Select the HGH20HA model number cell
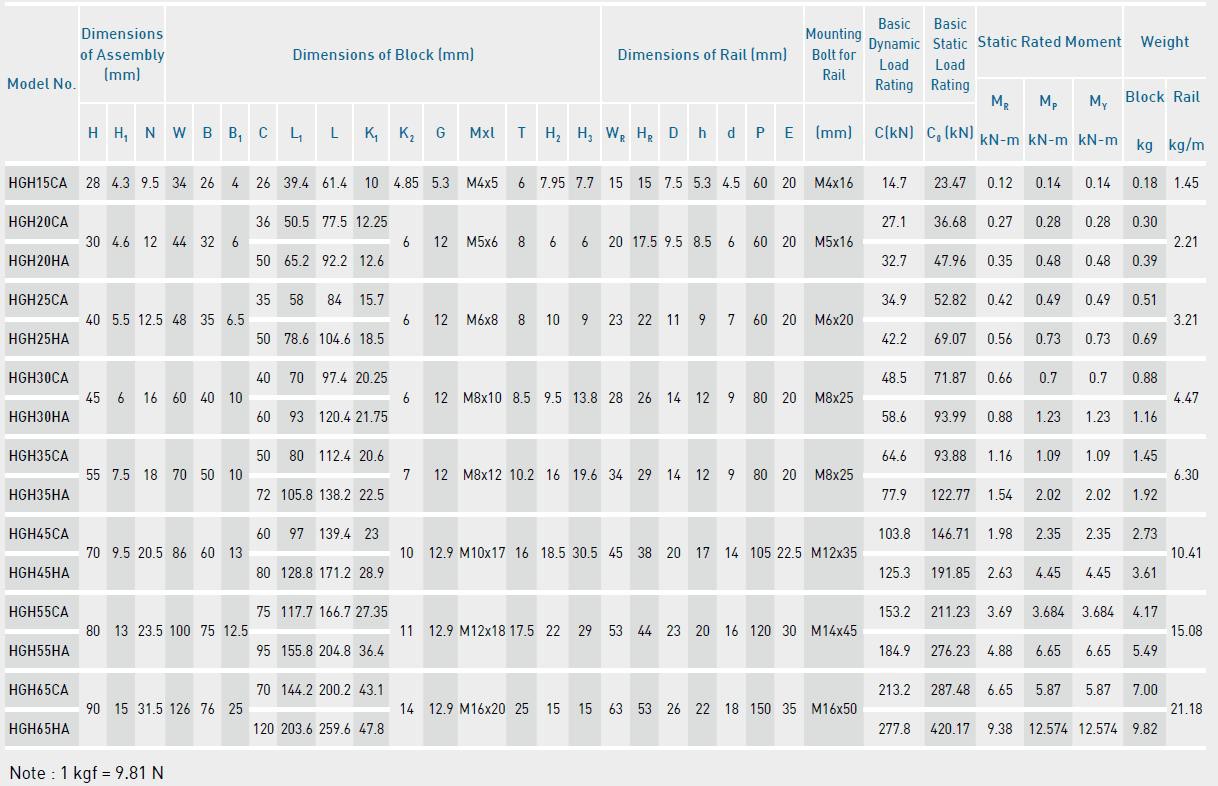1218x786 pixels. [x=38, y=261]
